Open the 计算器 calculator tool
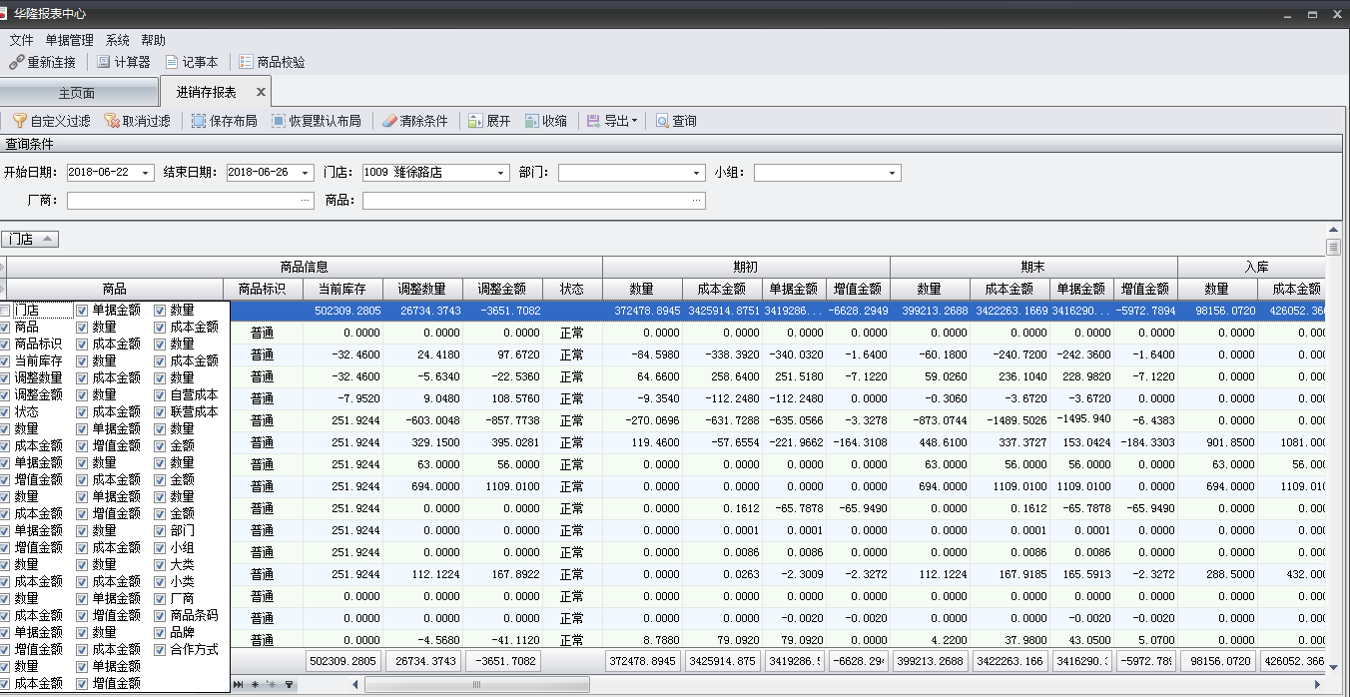Image resolution: width=1350 pixels, height=697 pixels. [103, 61]
